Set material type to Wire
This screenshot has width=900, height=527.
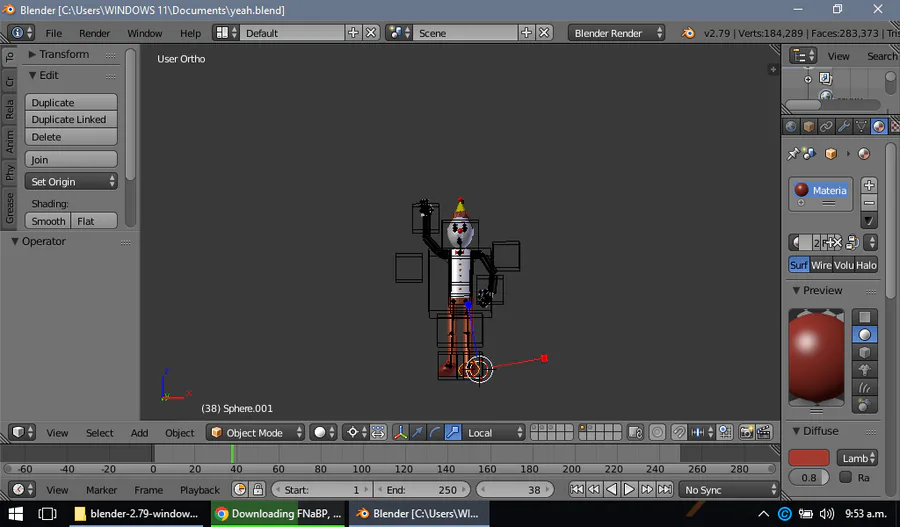[821, 265]
